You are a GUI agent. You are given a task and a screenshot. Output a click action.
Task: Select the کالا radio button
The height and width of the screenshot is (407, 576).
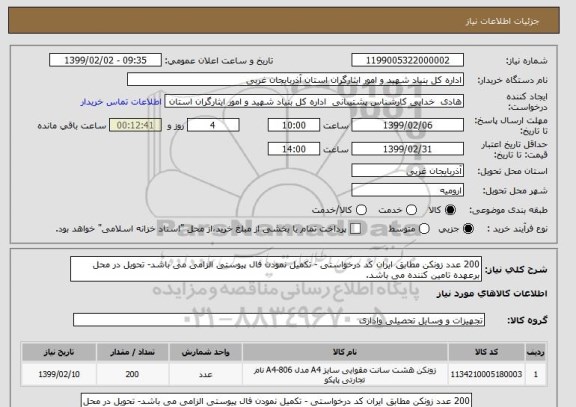click(450, 210)
